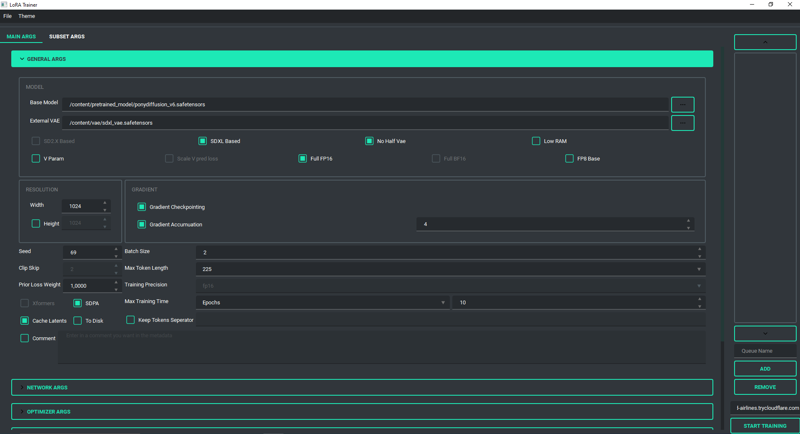The width and height of the screenshot is (800, 434).
Task: Decrease Gradient Accumulation steps
Action: (x=688, y=227)
